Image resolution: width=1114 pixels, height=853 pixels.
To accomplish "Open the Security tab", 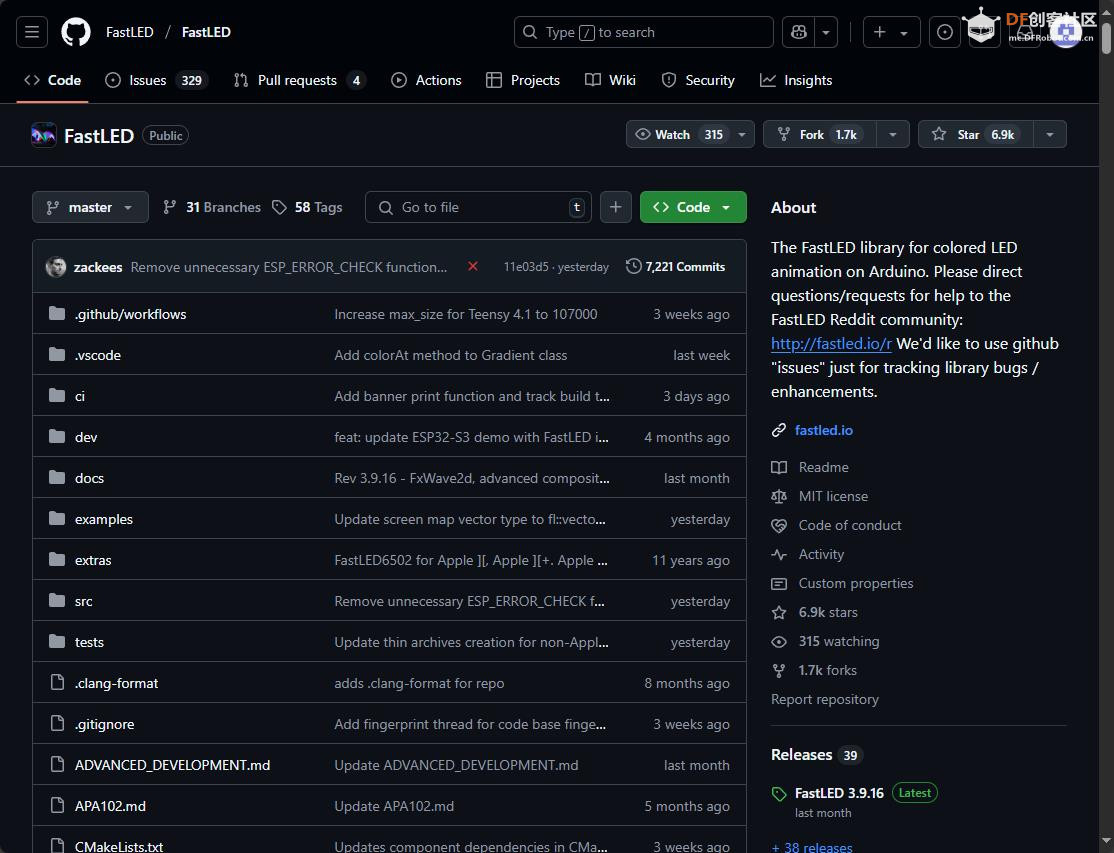I will (x=698, y=80).
